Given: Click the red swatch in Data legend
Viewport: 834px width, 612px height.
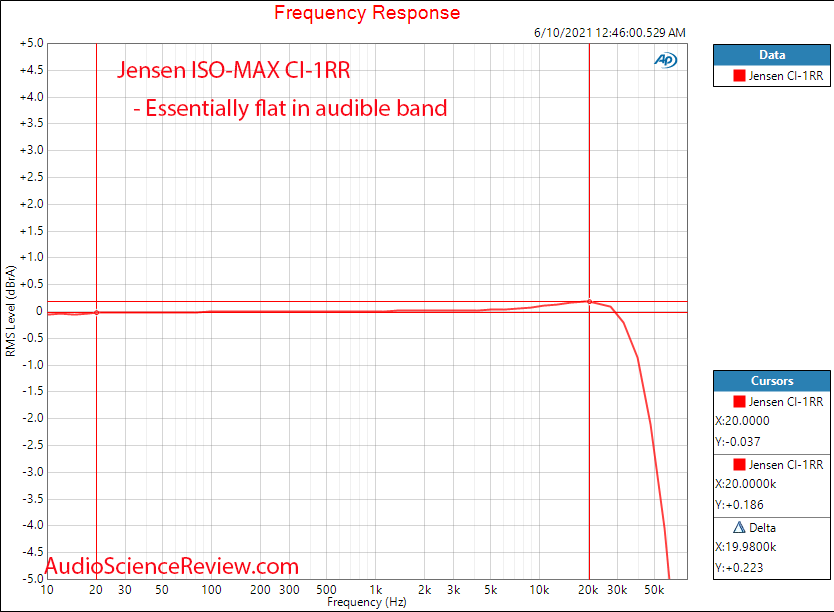Looking at the screenshot, I should pos(739,76).
